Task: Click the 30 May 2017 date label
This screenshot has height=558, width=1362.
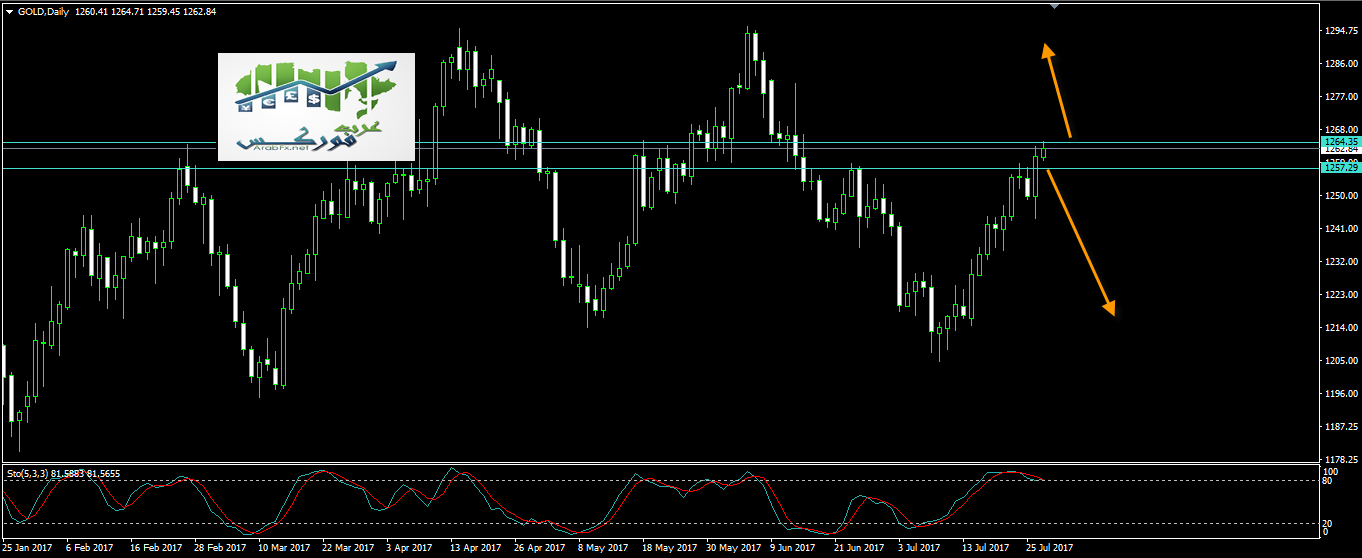Action: [x=733, y=548]
